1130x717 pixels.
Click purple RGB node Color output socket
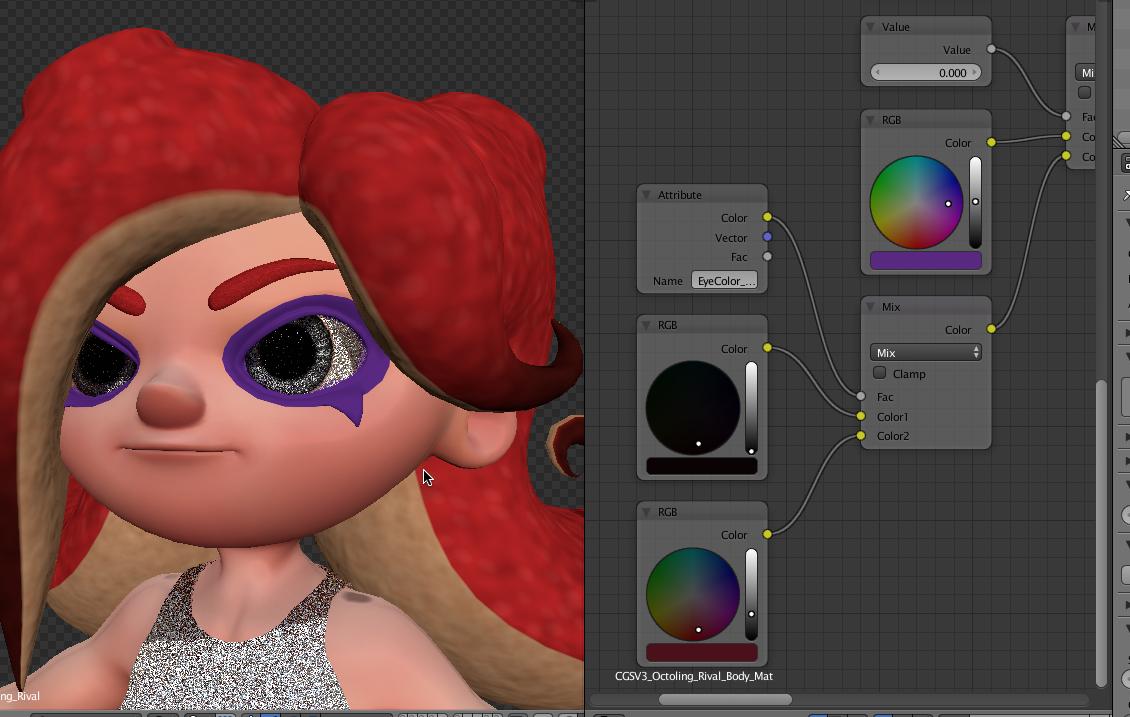point(992,142)
